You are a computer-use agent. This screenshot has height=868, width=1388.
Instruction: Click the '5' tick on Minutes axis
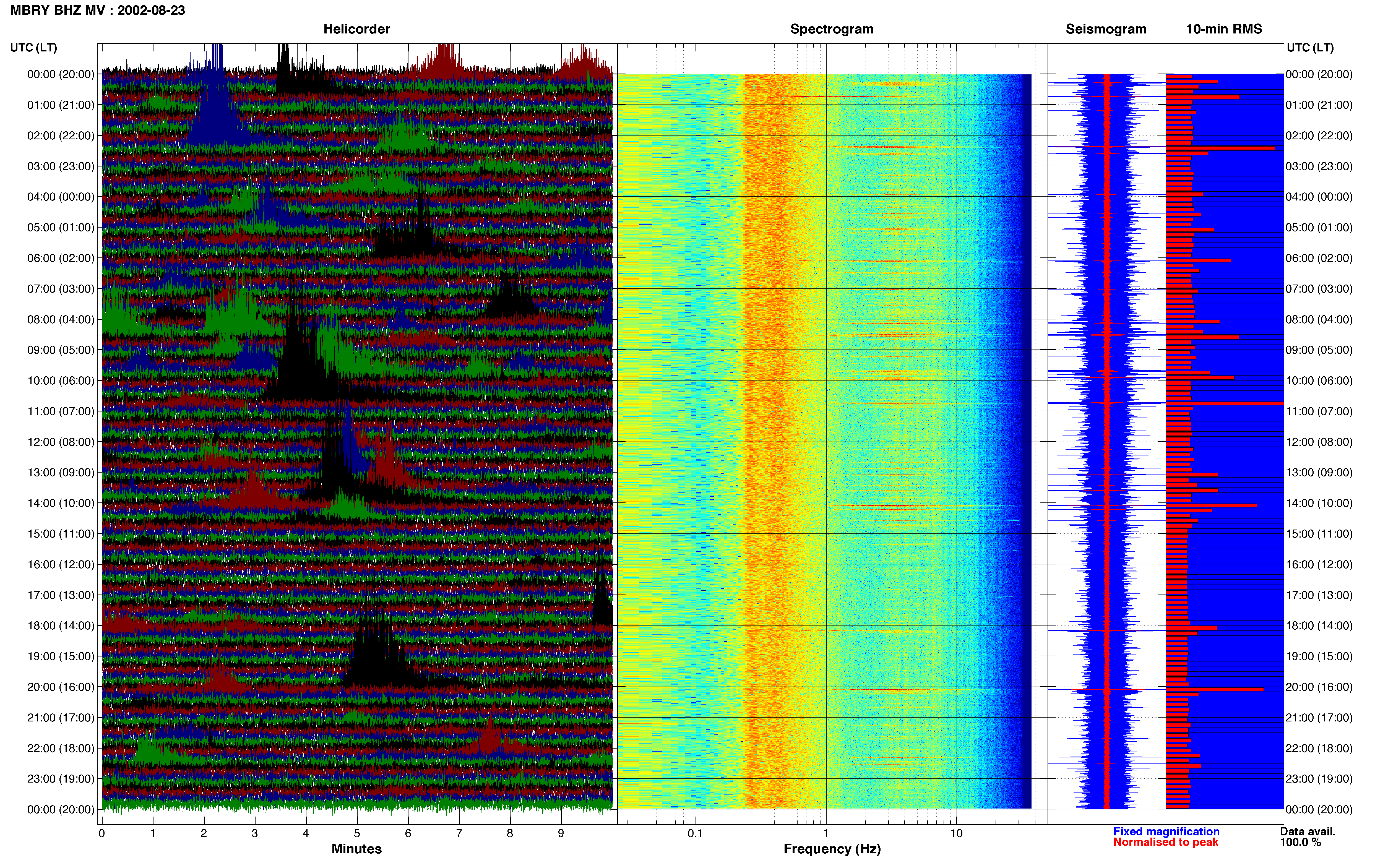click(x=357, y=833)
